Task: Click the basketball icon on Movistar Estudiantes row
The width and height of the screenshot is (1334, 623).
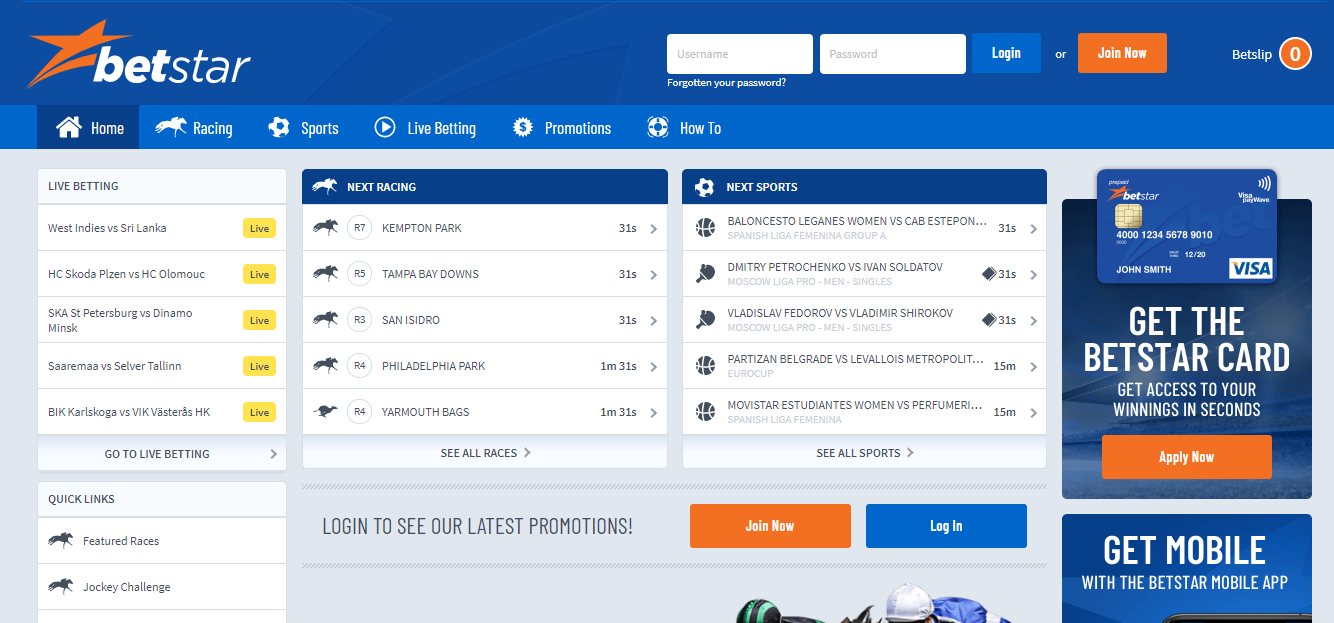Action: coord(705,412)
